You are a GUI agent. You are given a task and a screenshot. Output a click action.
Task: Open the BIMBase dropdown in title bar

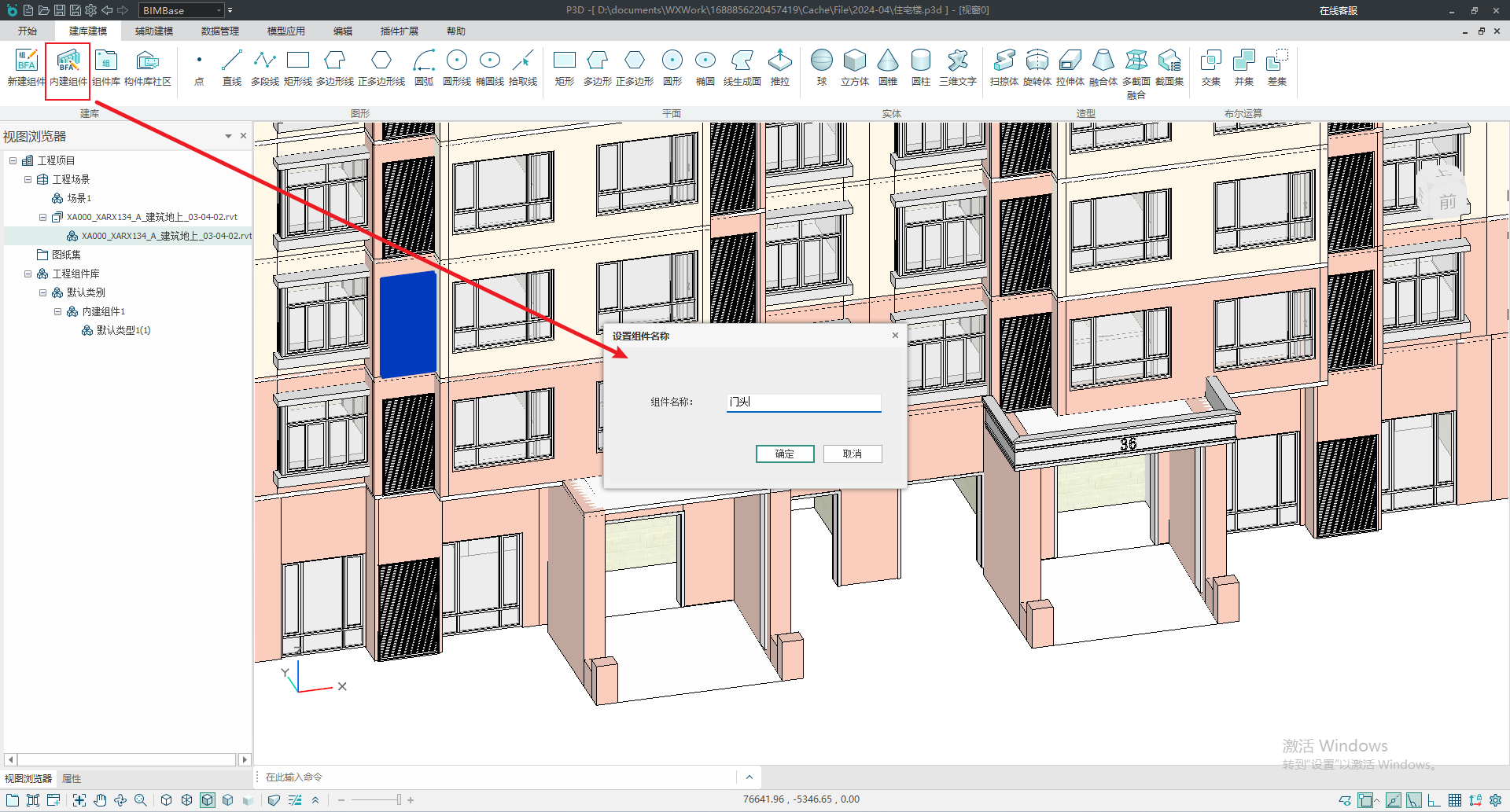click(219, 10)
